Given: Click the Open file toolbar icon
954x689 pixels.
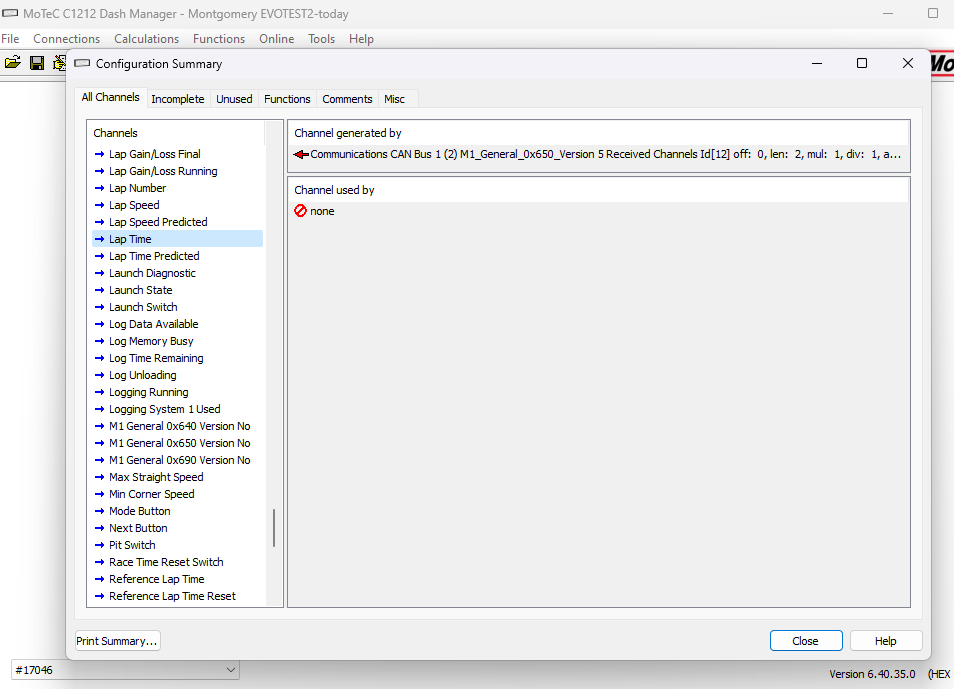Looking at the screenshot, I should click(x=13, y=62).
